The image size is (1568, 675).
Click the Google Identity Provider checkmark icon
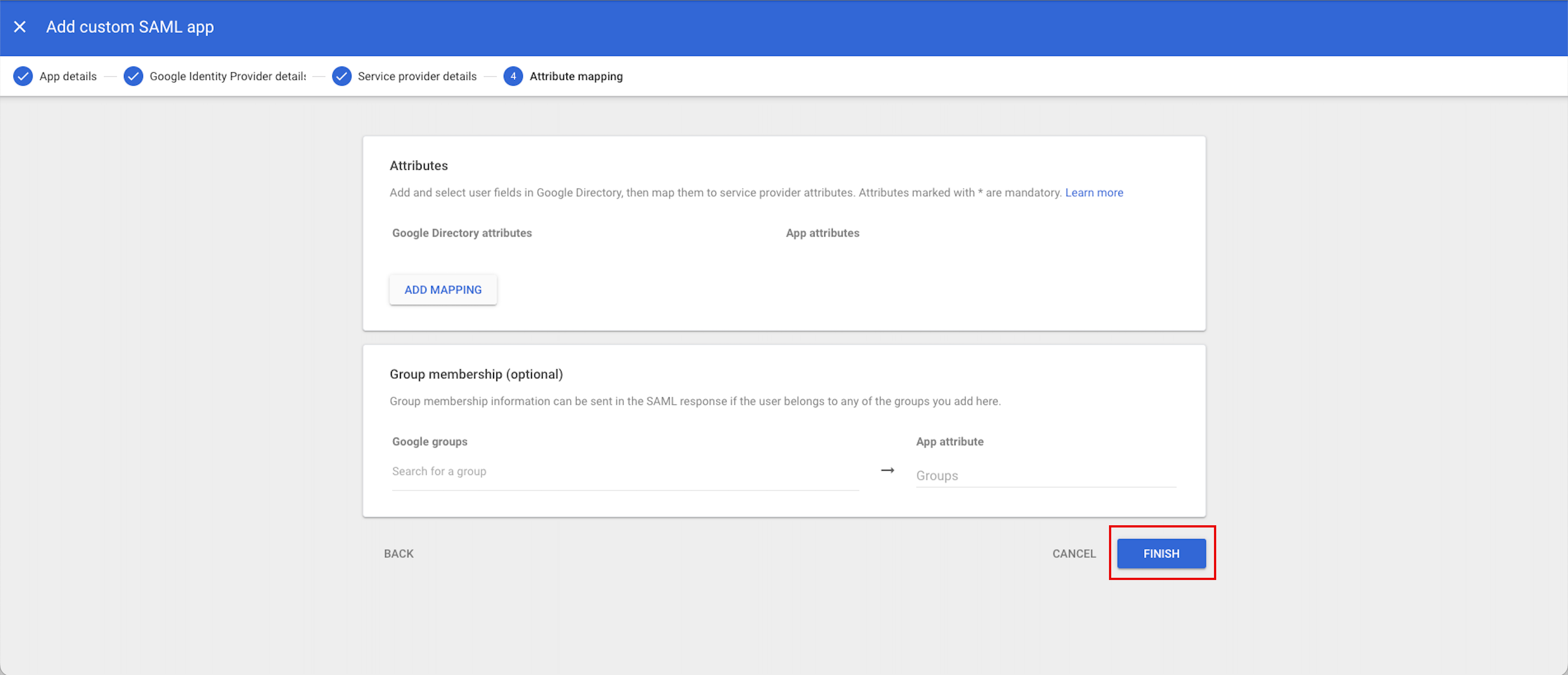[133, 76]
